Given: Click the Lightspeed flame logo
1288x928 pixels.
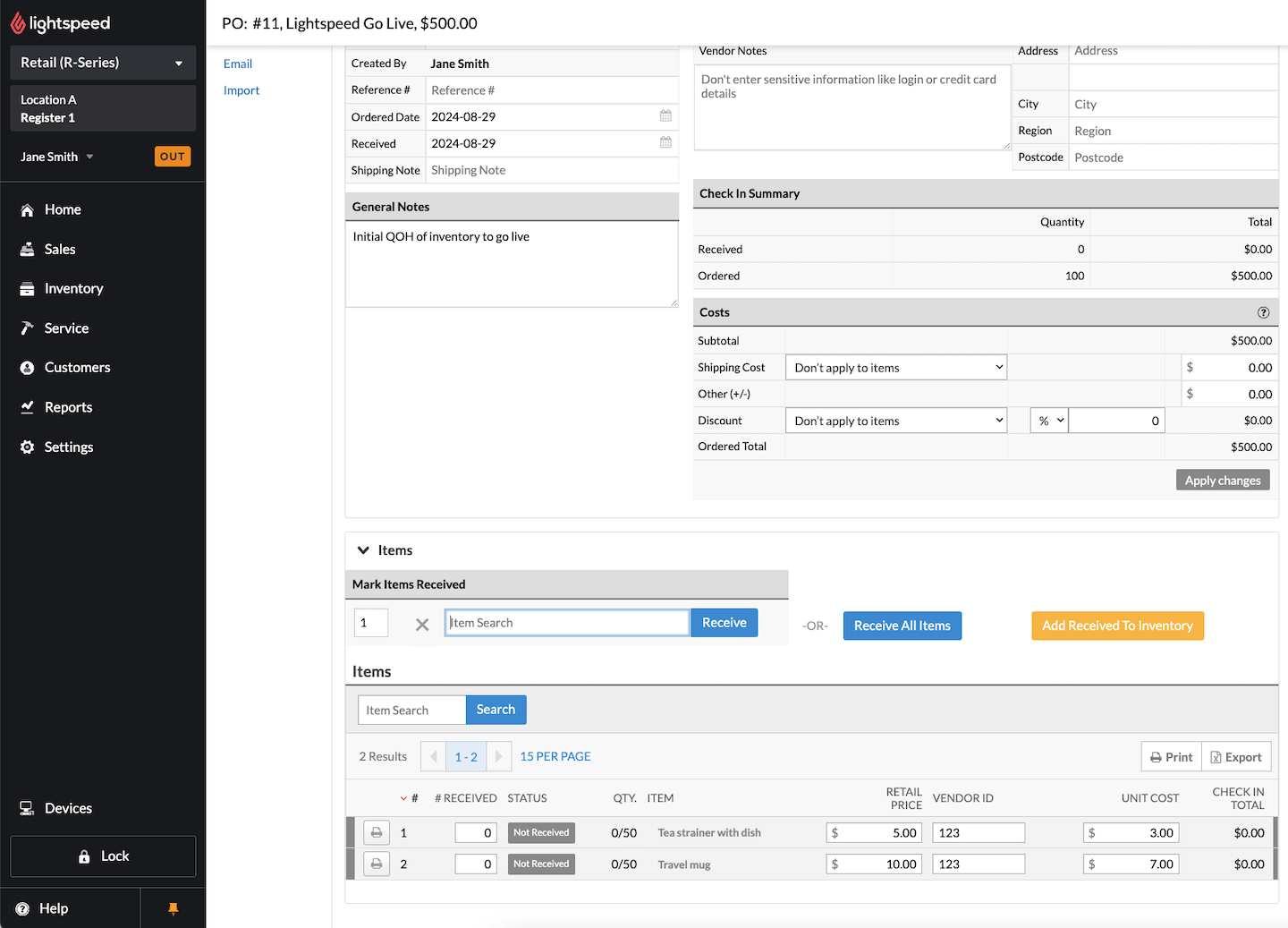Looking at the screenshot, I should click(x=18, y=23).
